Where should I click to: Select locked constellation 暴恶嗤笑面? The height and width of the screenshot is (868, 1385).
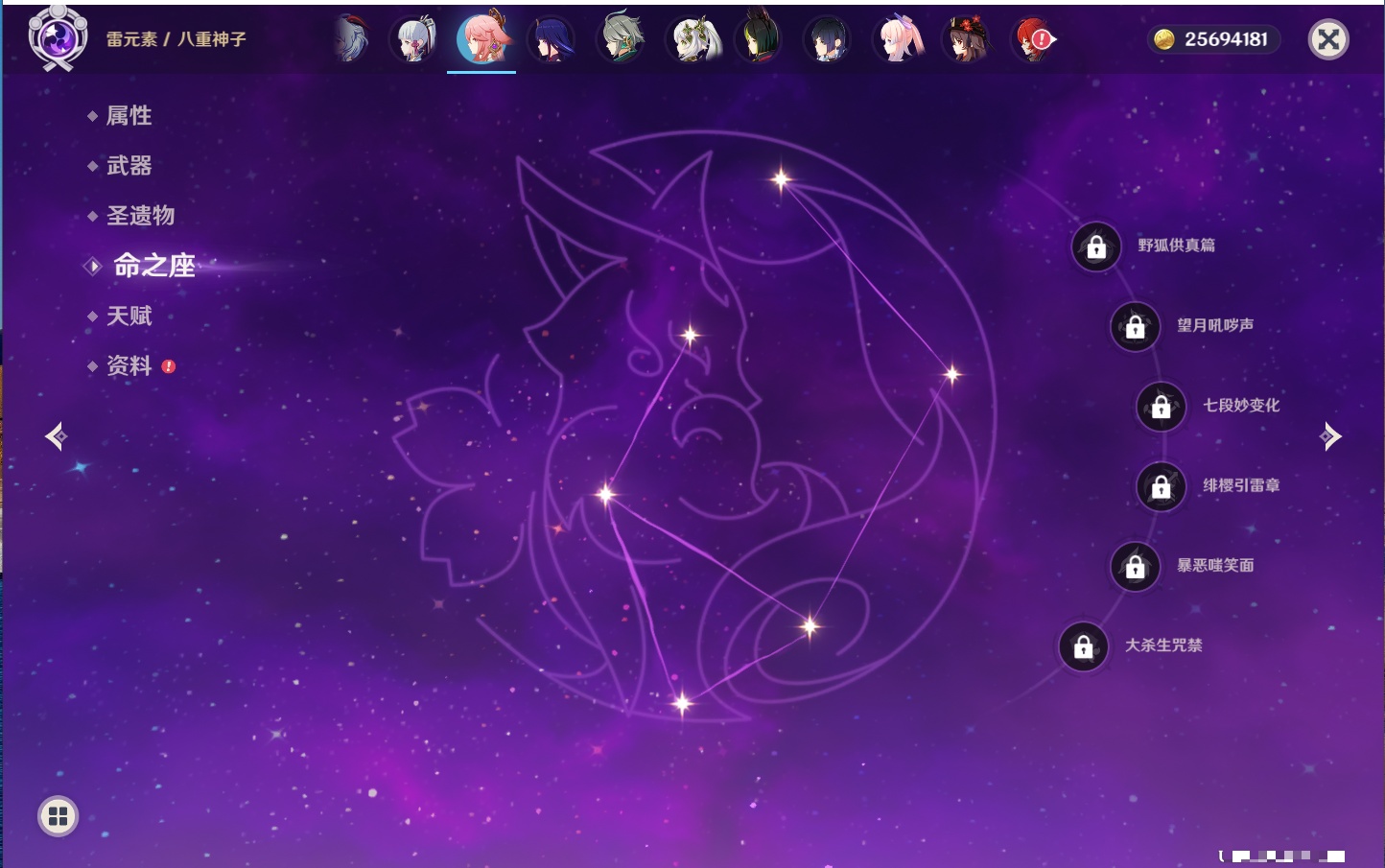[x=1135, y=567]
